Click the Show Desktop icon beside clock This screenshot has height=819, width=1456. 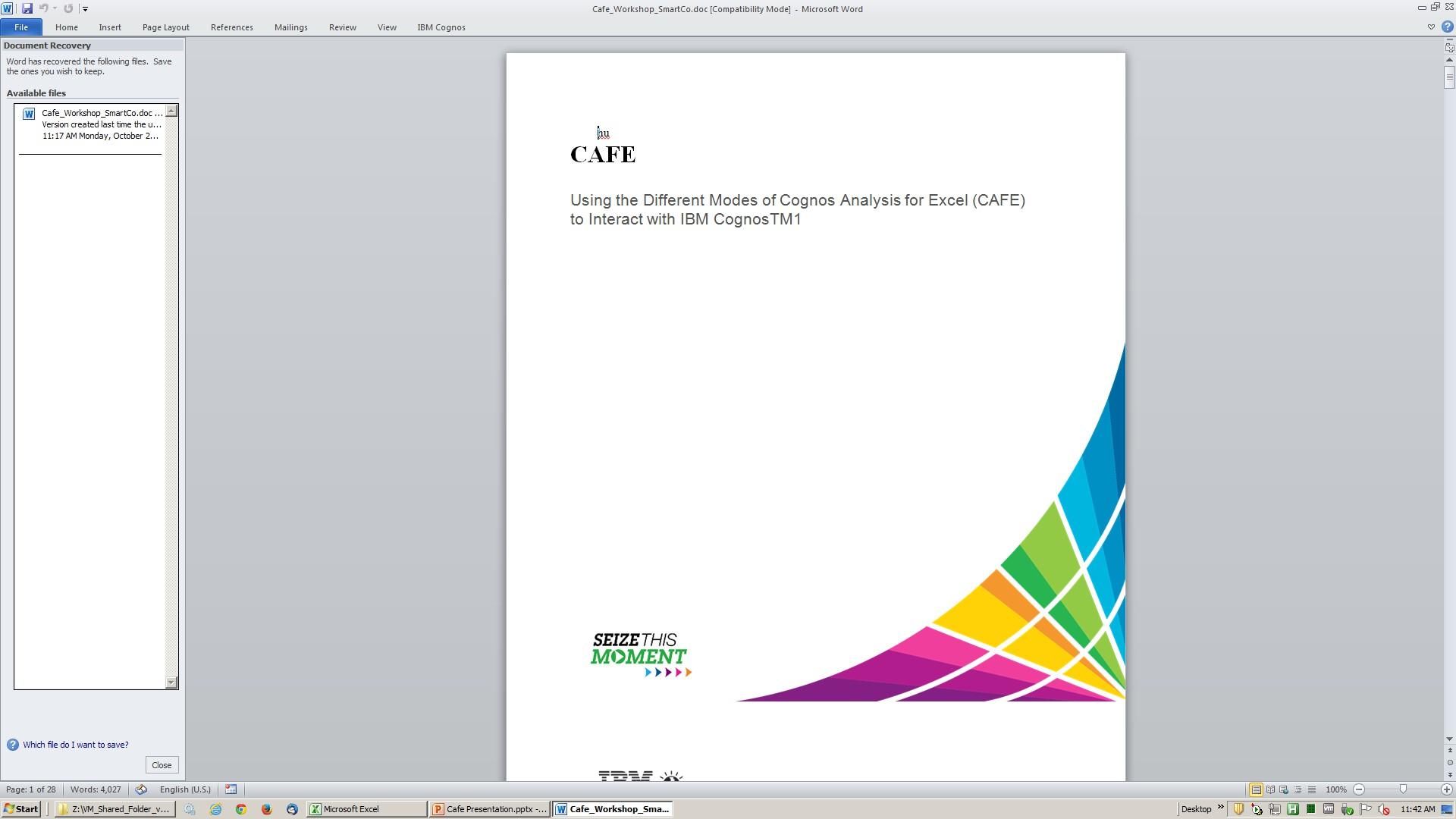tap(1447, 809)
